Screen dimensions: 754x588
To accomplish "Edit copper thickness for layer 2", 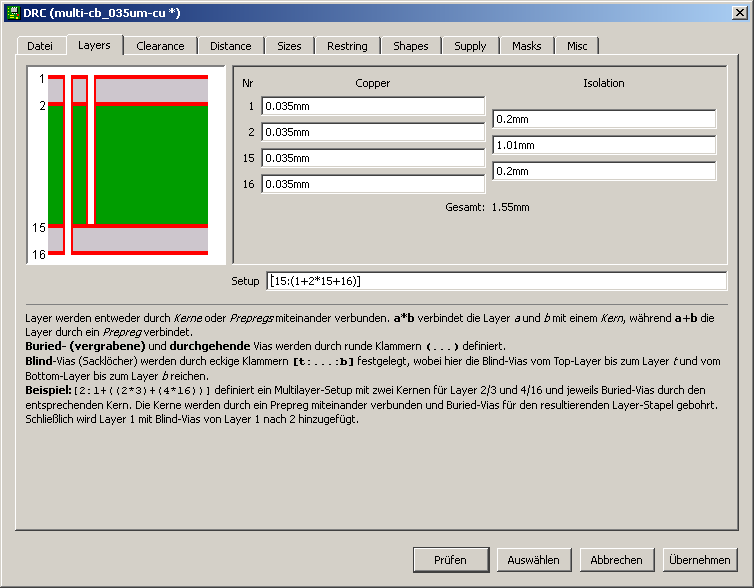I will (x=373, y=132).
